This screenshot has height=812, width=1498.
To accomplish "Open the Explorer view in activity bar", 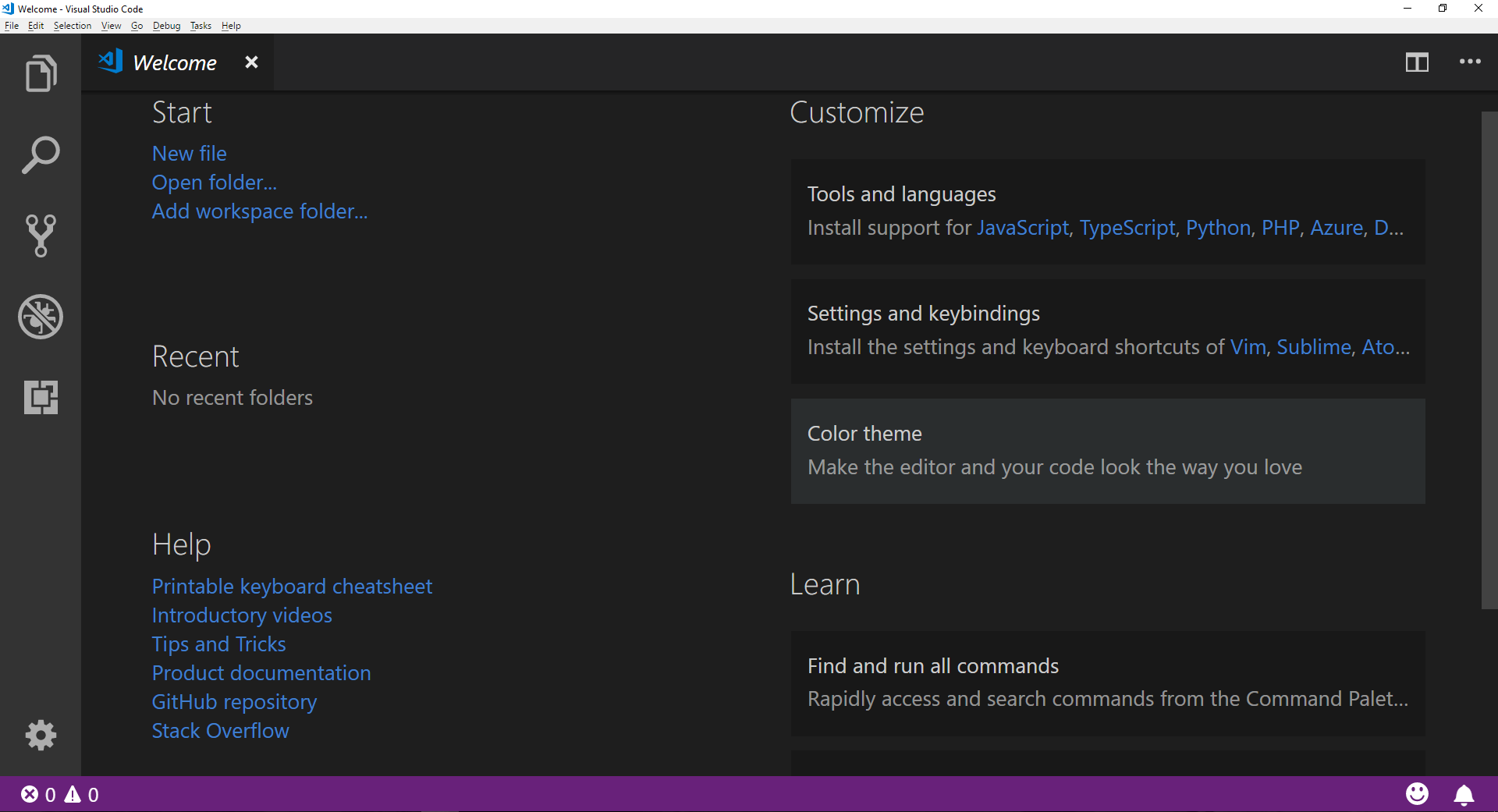I will [41, 73].
